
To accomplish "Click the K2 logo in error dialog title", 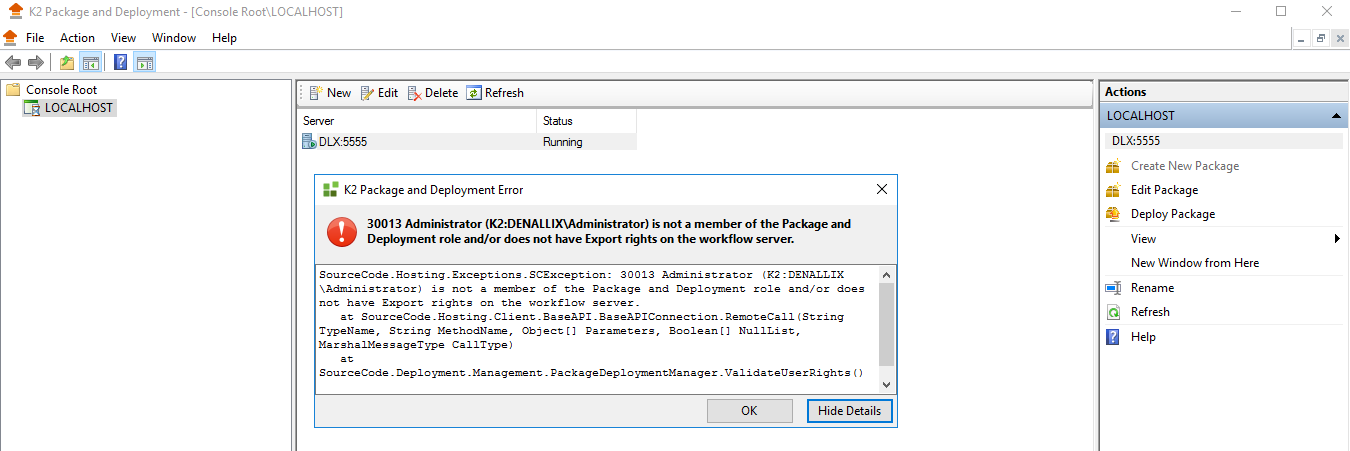I will click(x=330, y=189).
